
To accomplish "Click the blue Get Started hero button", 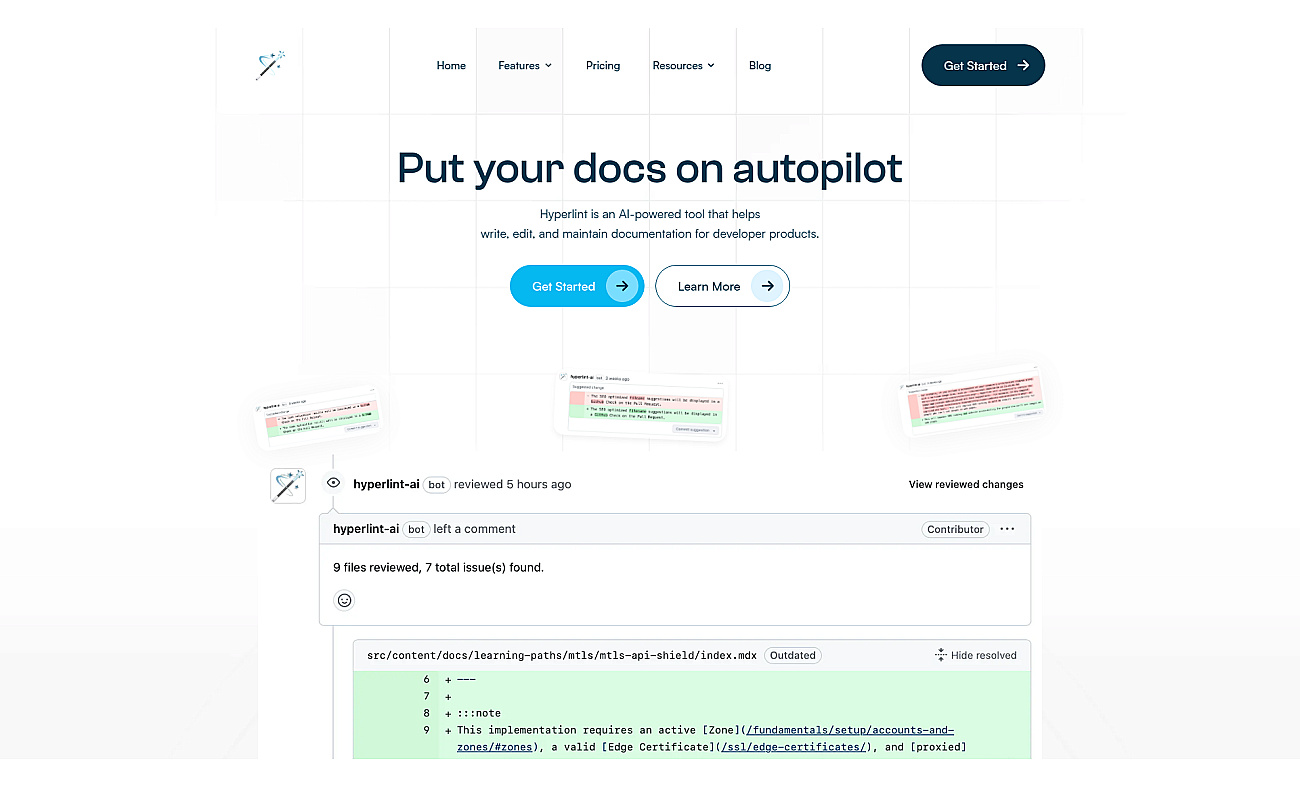I will pos(577,286).
